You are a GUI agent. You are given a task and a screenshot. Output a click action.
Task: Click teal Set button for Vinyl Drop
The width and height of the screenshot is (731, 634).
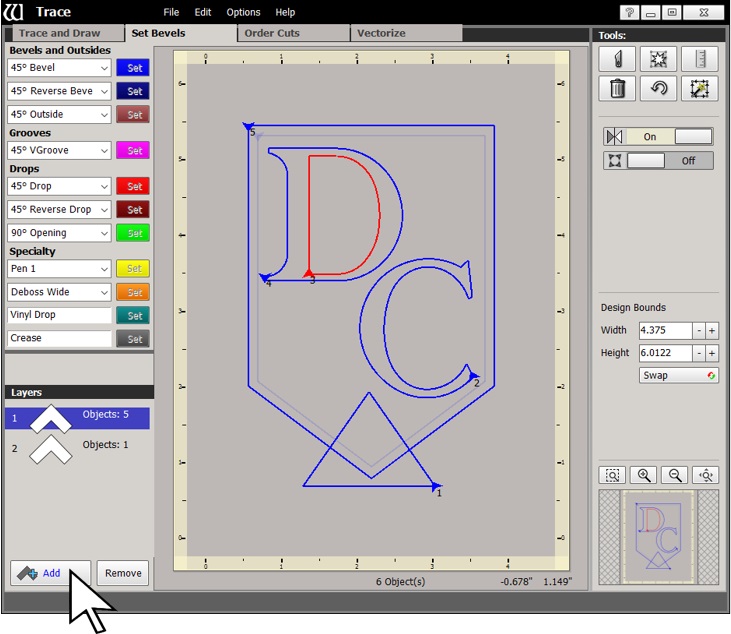[133, 315]
